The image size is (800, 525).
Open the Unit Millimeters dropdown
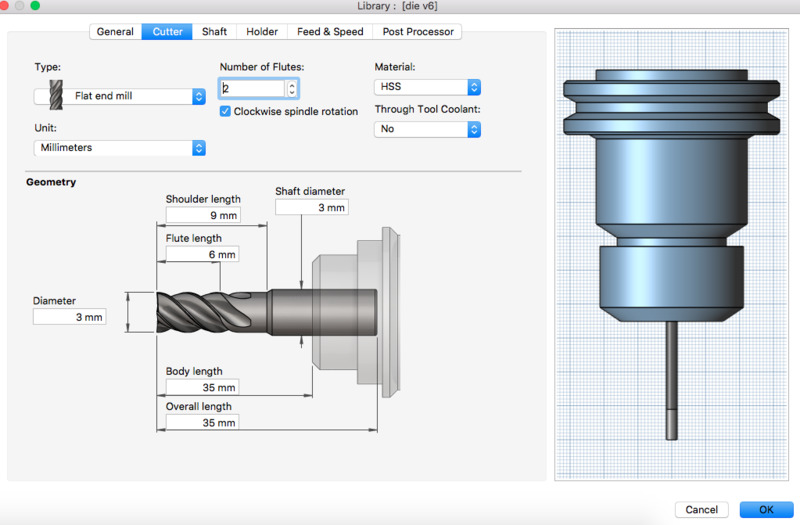[x=120, y=148]
